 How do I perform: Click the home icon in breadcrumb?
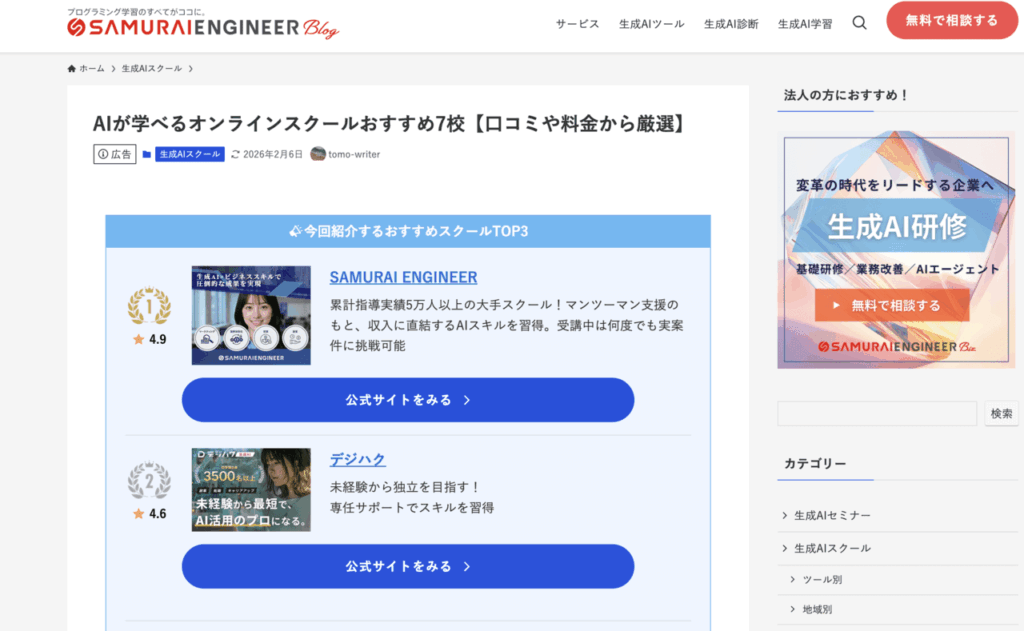coord(72,69)
